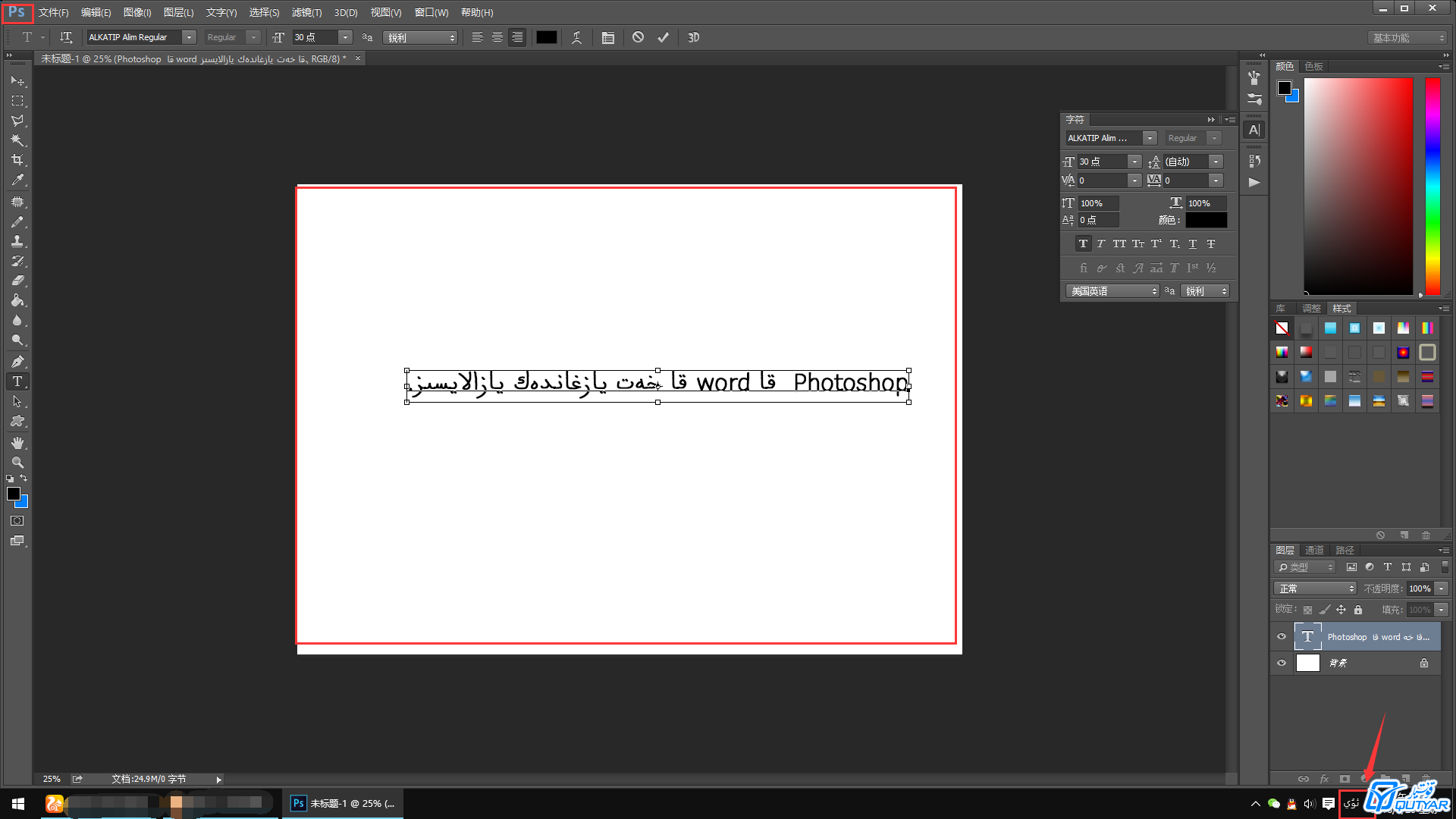Click the text color swatch in options bar
The width and height of the screenshot is (1456, 819).
[547, 37]
